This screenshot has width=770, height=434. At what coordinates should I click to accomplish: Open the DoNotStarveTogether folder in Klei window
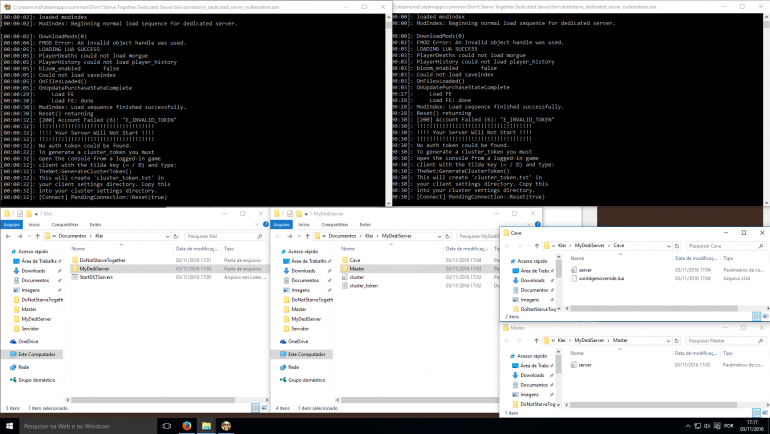click(101, 260)
